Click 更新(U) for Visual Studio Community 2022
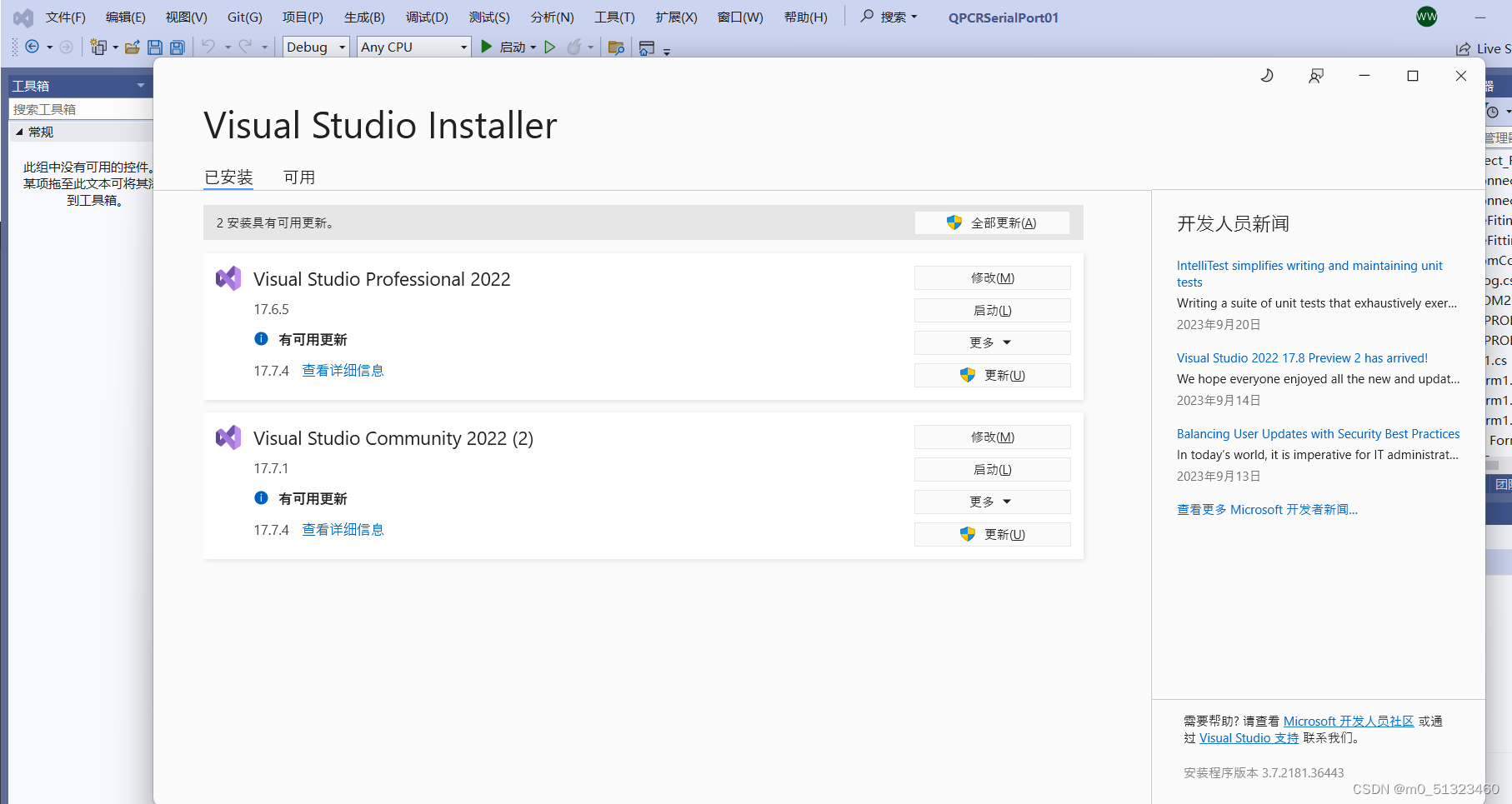 [992, 534]
